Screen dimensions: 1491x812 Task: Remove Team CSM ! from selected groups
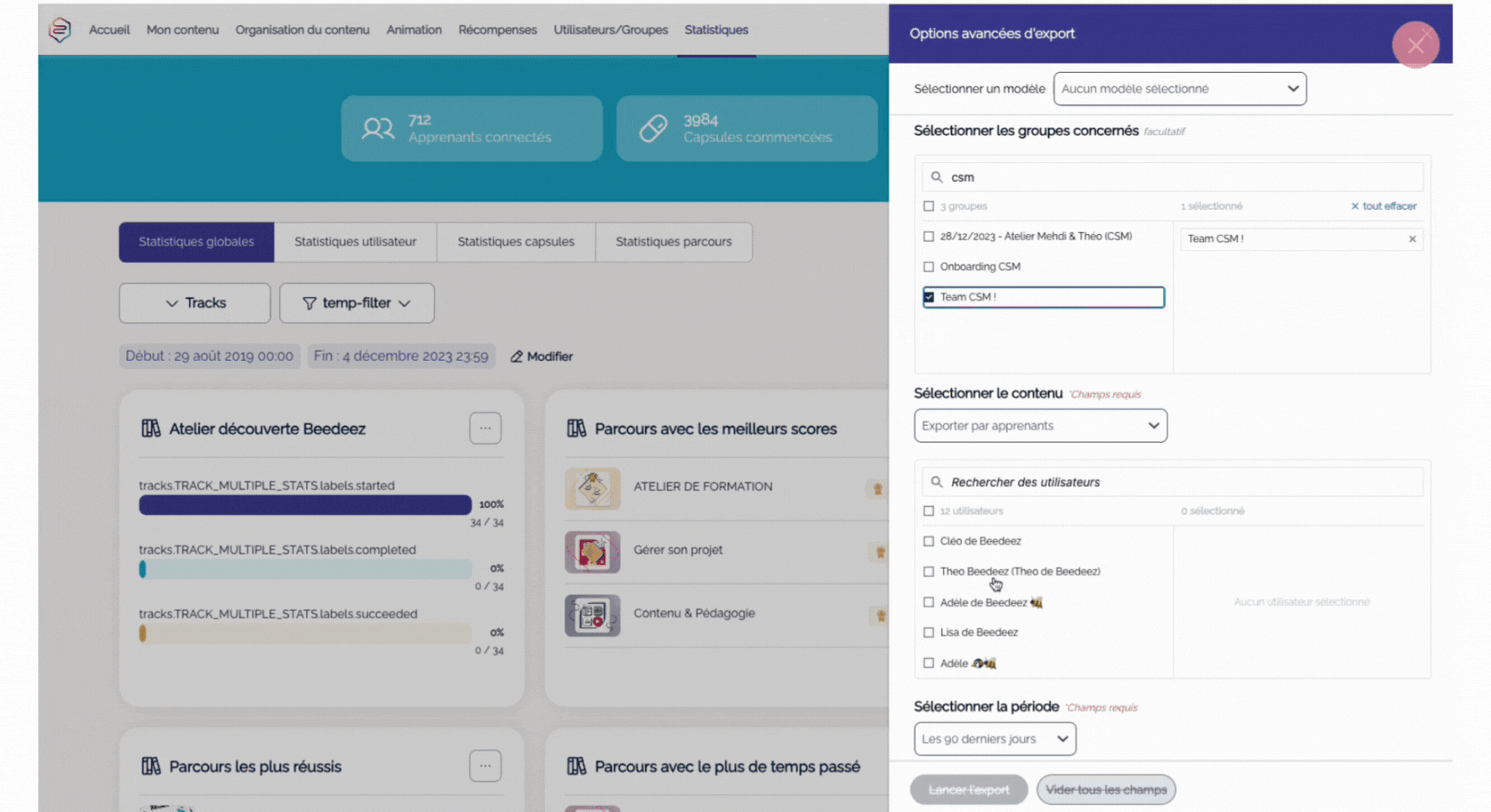click(x=1412, y=239)
